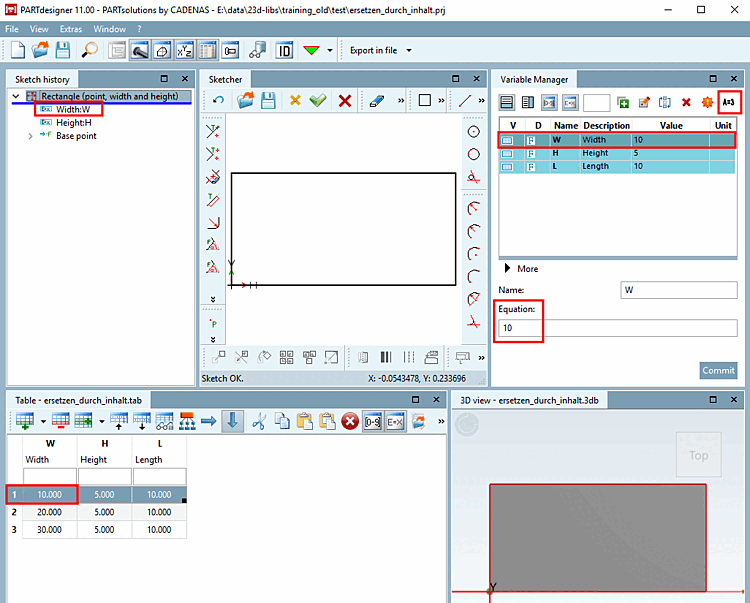This screenshot has height=603, width=750.
Task: Click the Name input field containing W
Action: (678, 290)
